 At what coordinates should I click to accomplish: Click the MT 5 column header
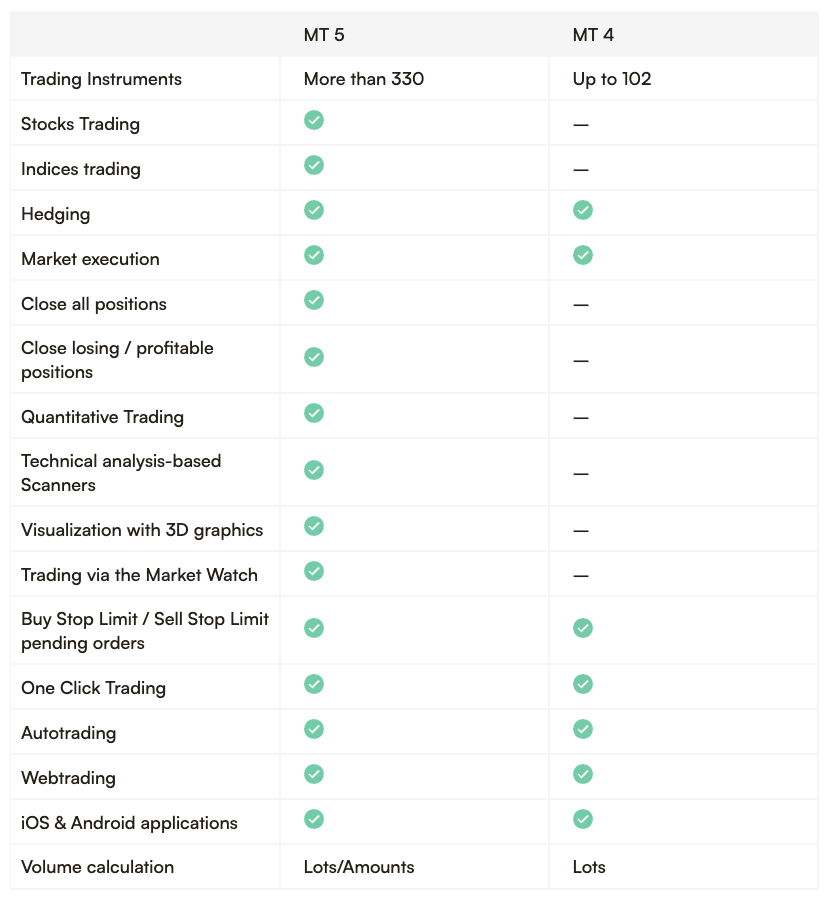click(324, 35)
